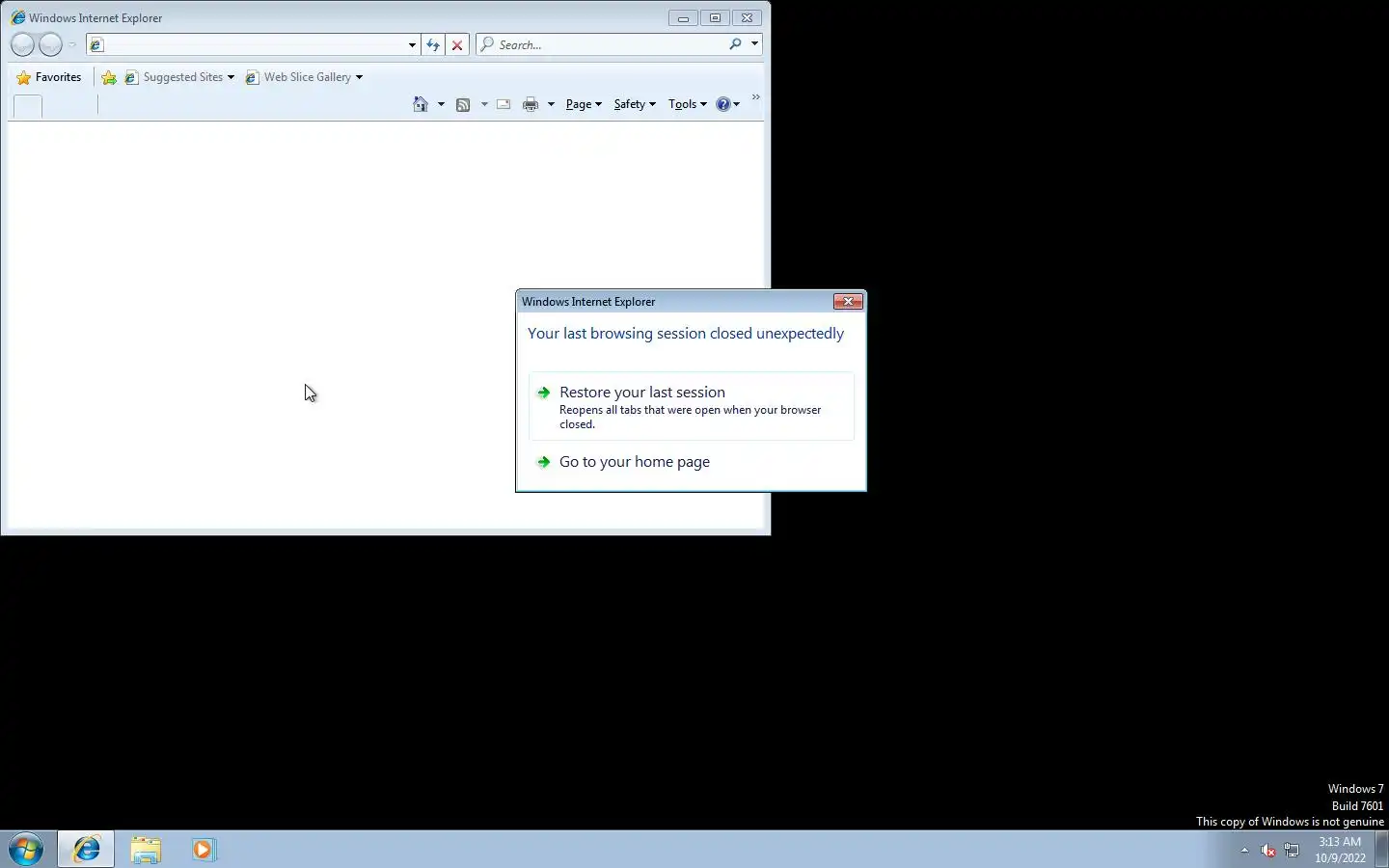Click the network tray icon
The width and height of the screenshot is (1389, 868).
tap(1292, 850)
